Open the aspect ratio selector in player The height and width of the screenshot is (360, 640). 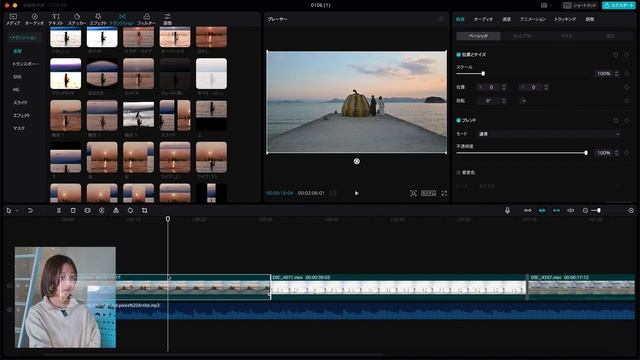point(428,193)
